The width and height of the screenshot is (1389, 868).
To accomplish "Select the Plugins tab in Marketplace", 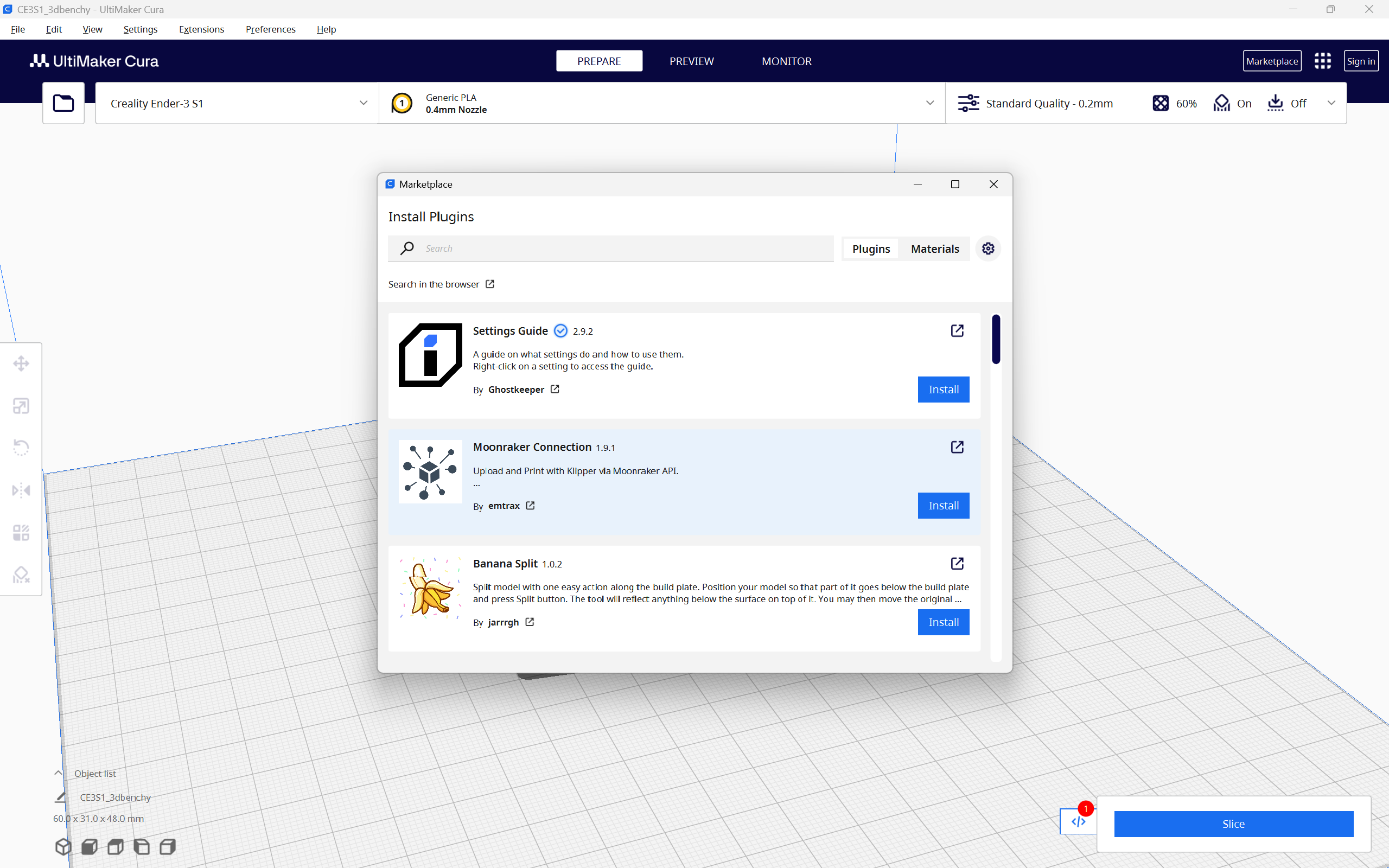I will point(871,248).
